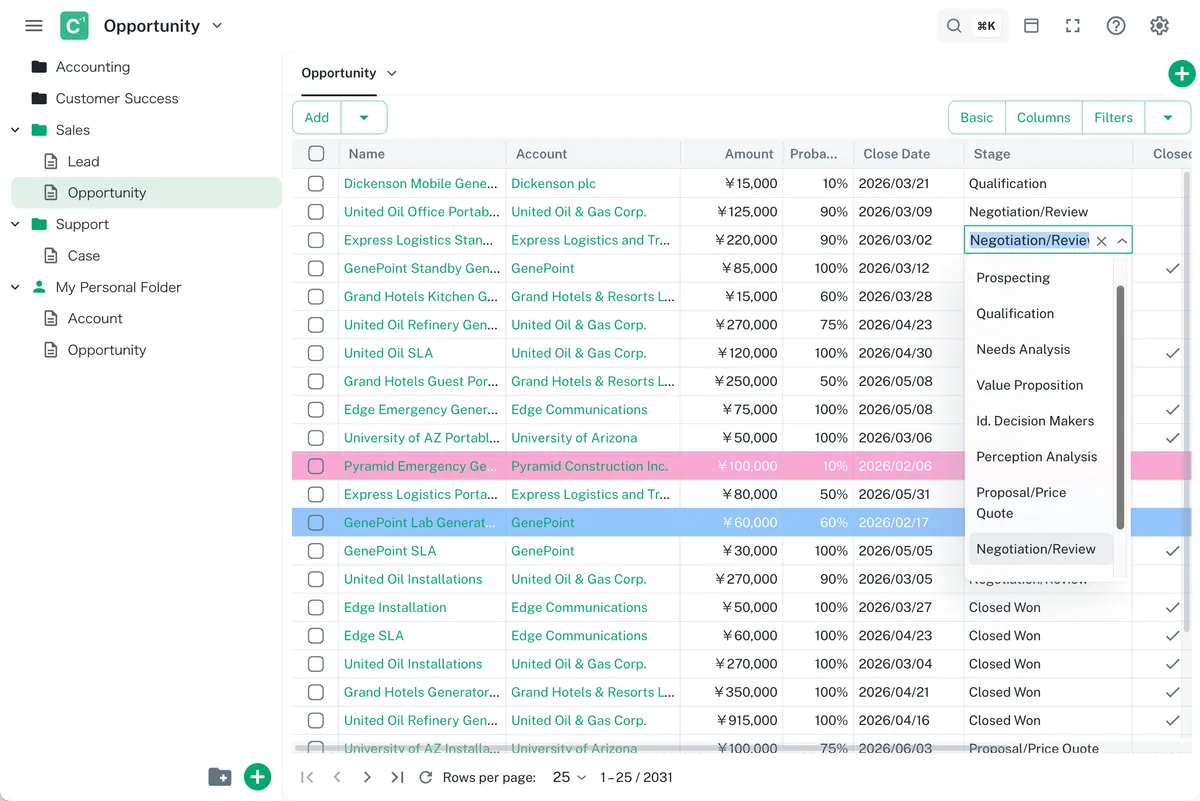Viewport: 1200px width, 801px height.
Task: Clear the Stage field with X icon
Action: [x=1101, y=241]
